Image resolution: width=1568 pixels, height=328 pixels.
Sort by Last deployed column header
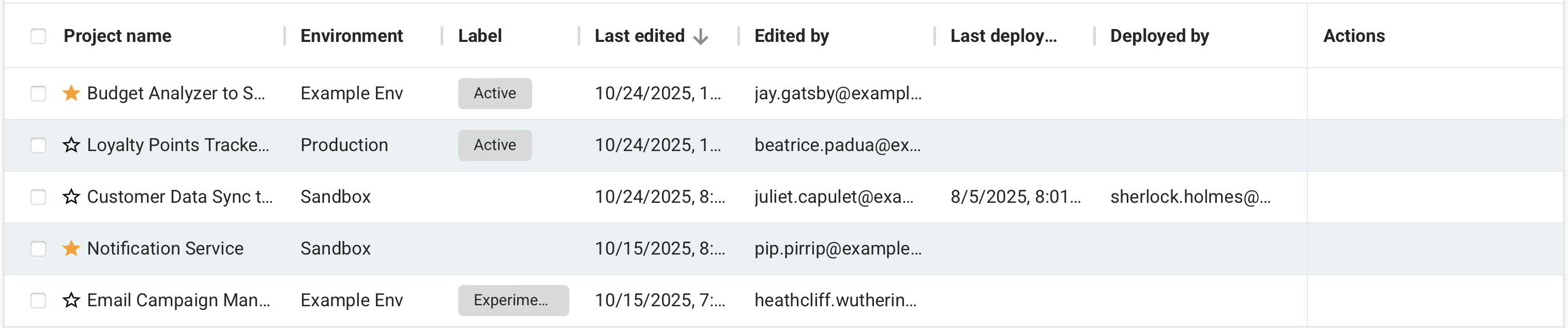1003,36
